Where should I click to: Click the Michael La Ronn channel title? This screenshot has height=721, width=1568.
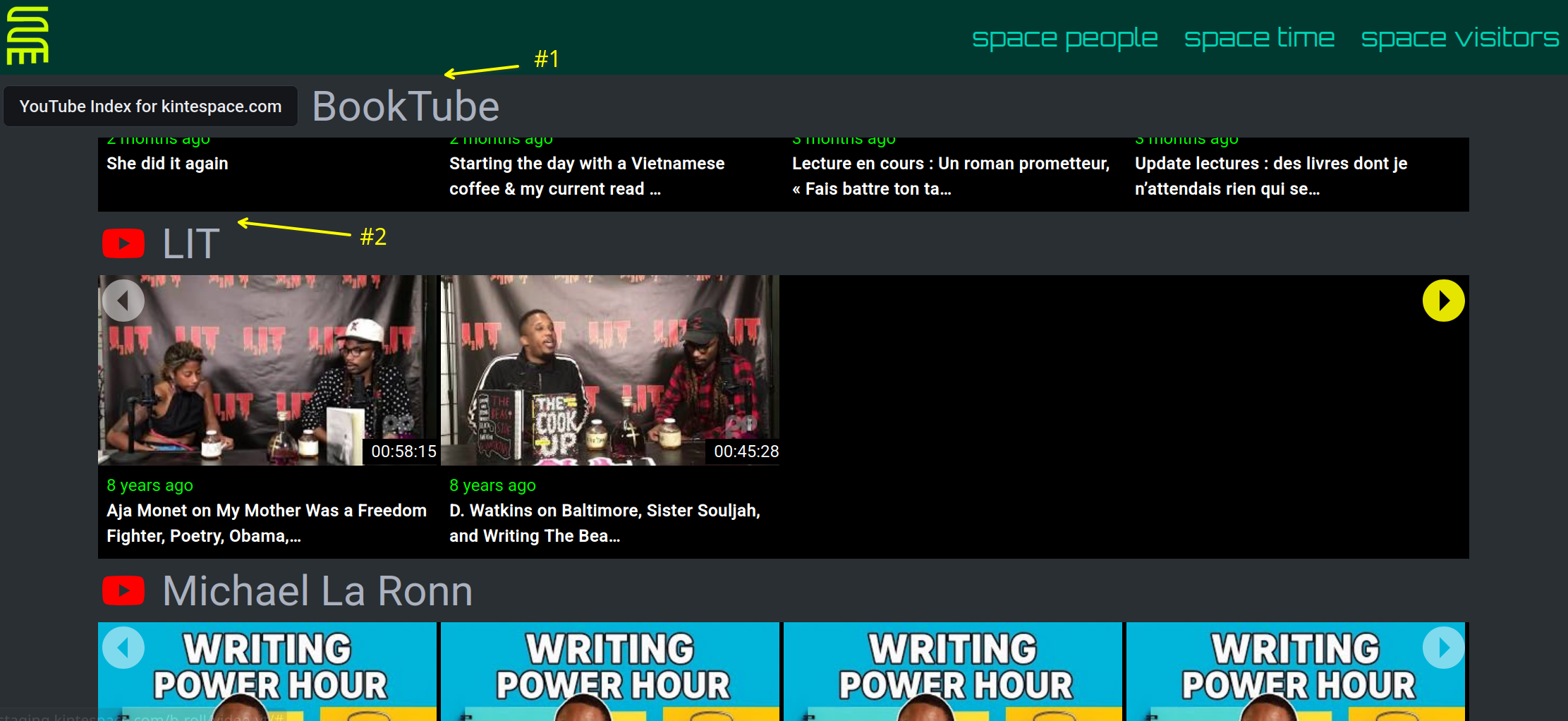click(x=317, y=590)
